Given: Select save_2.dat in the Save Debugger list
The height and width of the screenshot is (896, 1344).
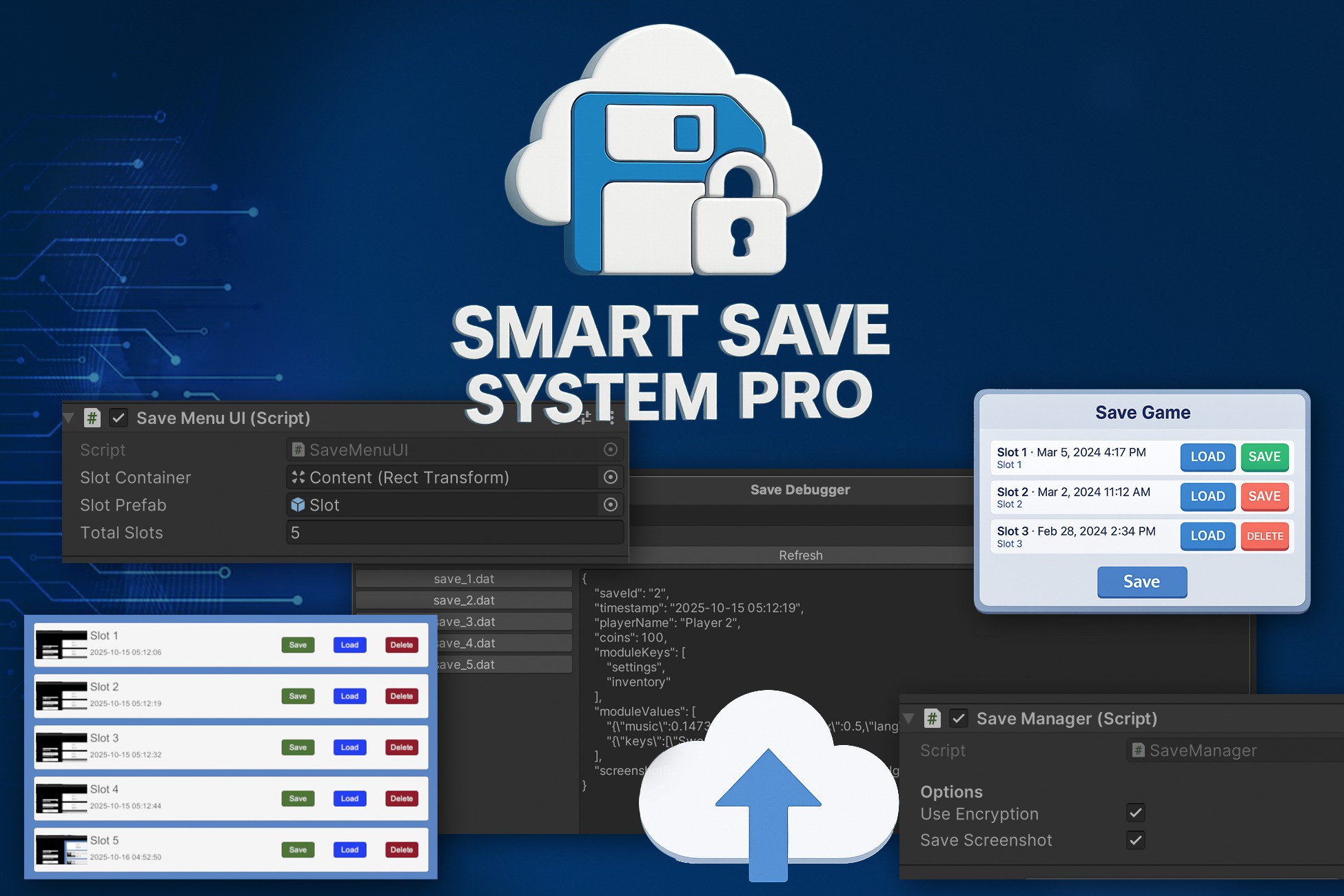Looking at the screenshot, I should coord(463,600).
